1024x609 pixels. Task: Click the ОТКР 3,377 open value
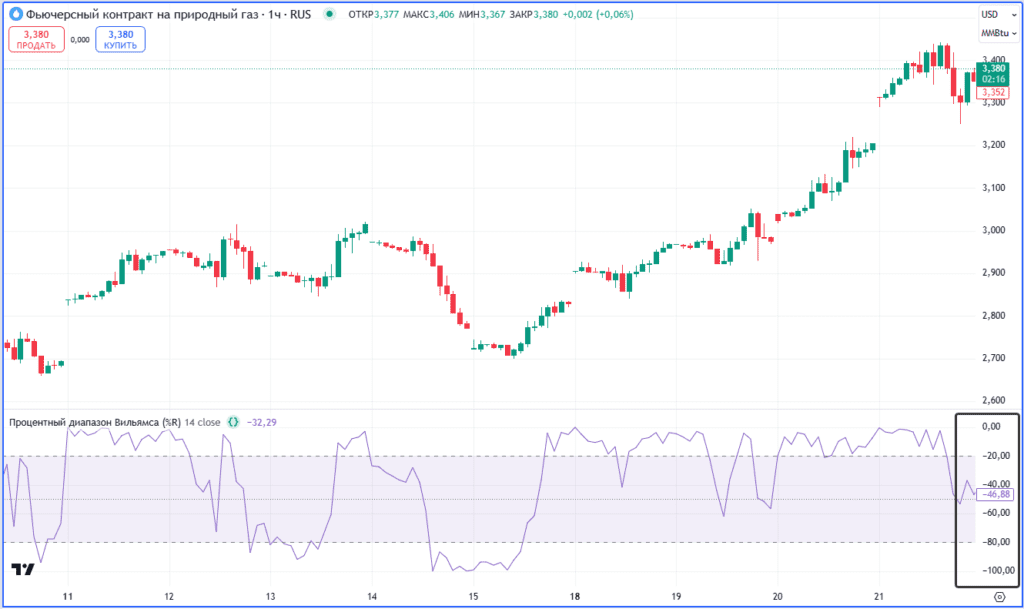click(x=374, y=14)
